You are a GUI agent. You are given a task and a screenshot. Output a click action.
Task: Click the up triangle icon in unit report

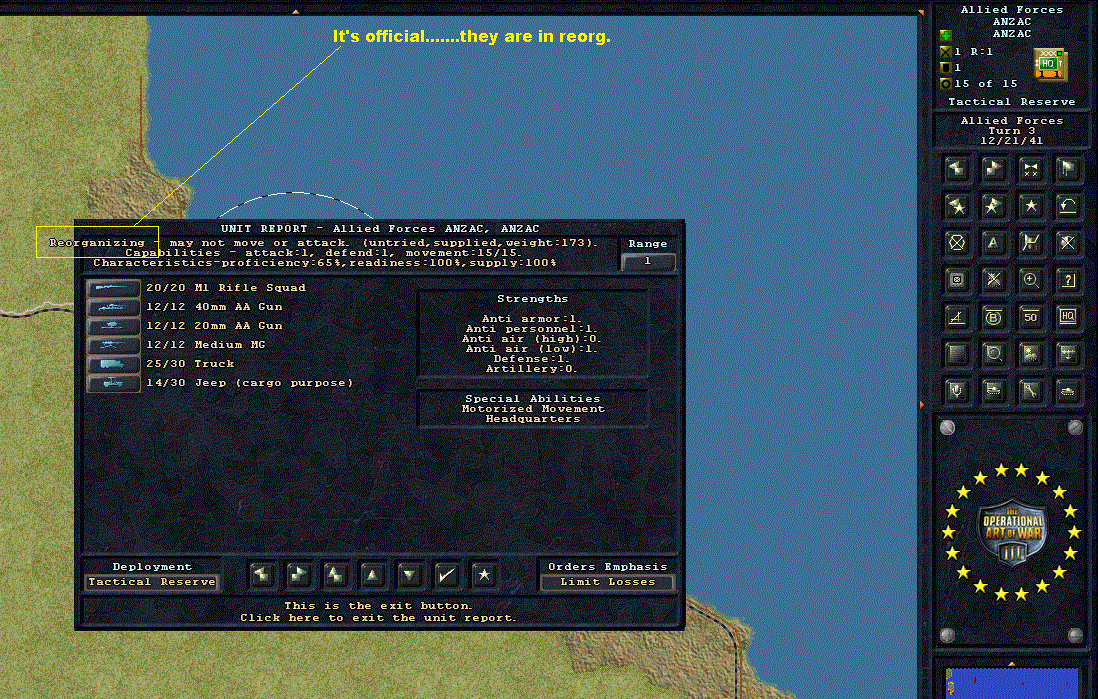373,576
